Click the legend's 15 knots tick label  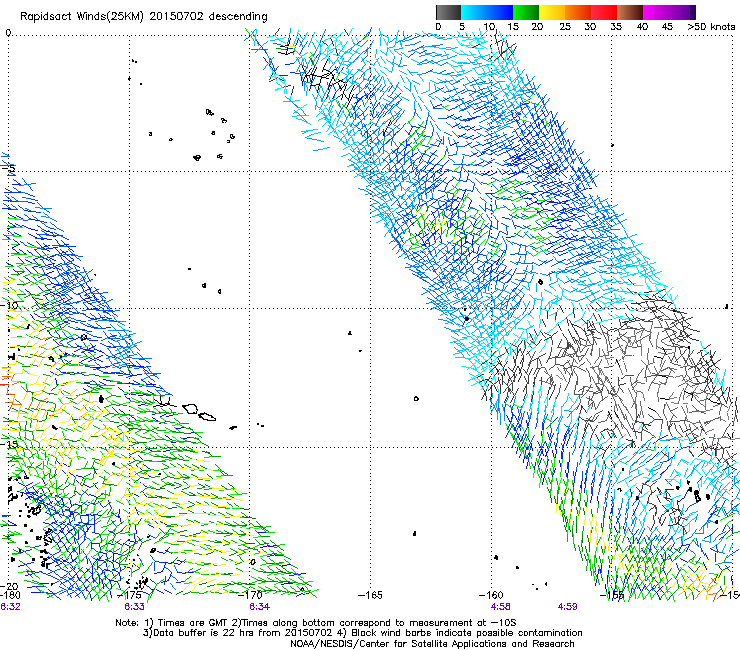coord(513,26)
